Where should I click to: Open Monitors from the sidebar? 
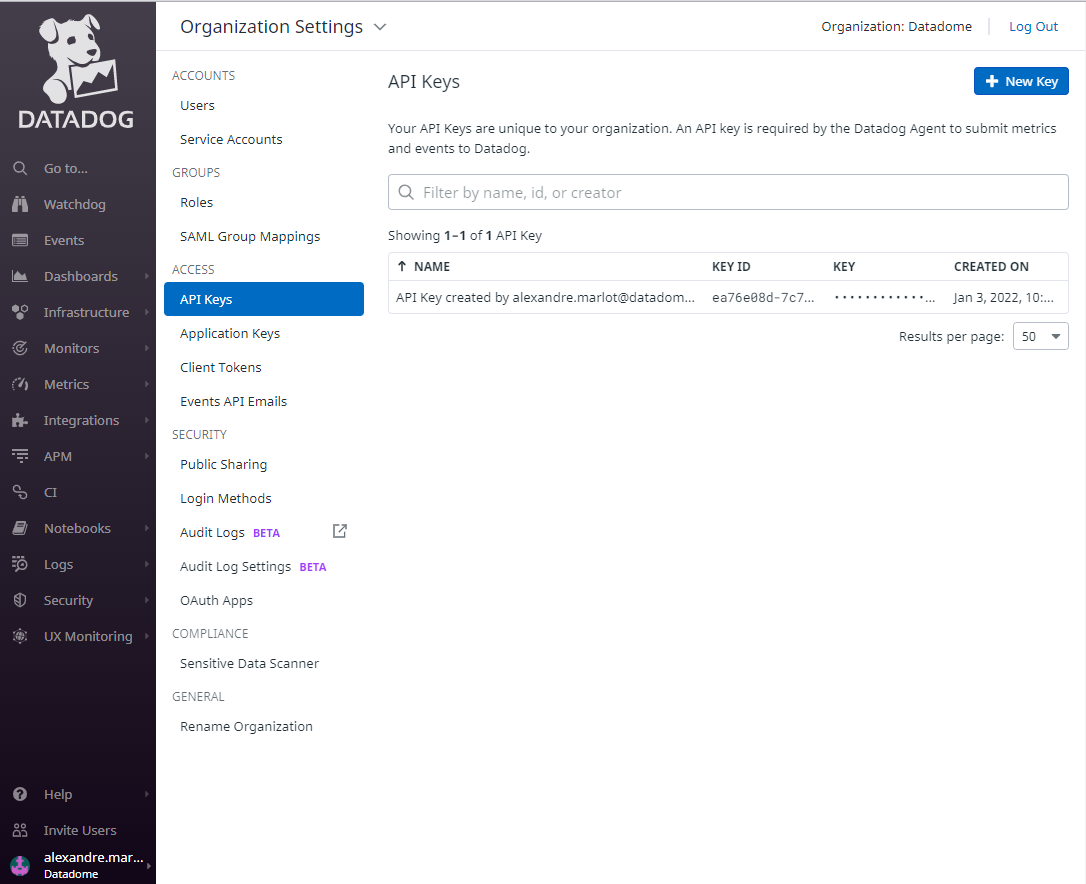[x=20, y=348]
